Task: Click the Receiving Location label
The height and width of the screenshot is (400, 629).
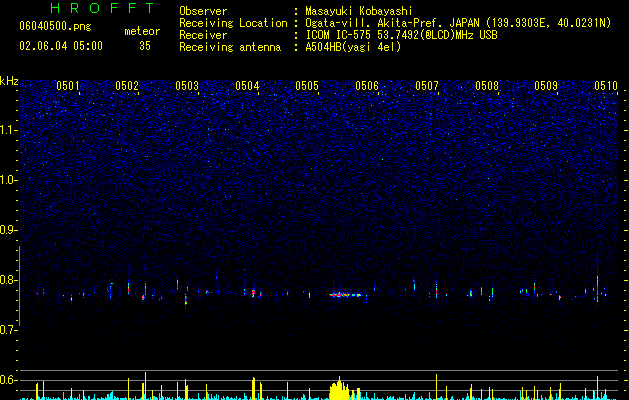Action: tap(233, 23)
